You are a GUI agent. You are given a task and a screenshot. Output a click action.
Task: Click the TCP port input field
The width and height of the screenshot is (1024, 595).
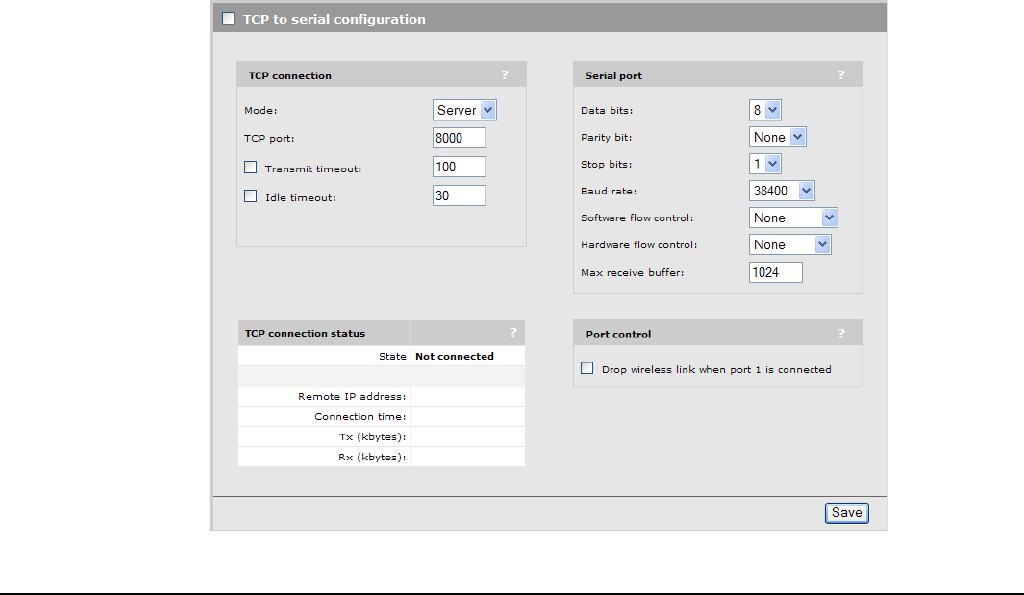[x=459, y=138]
